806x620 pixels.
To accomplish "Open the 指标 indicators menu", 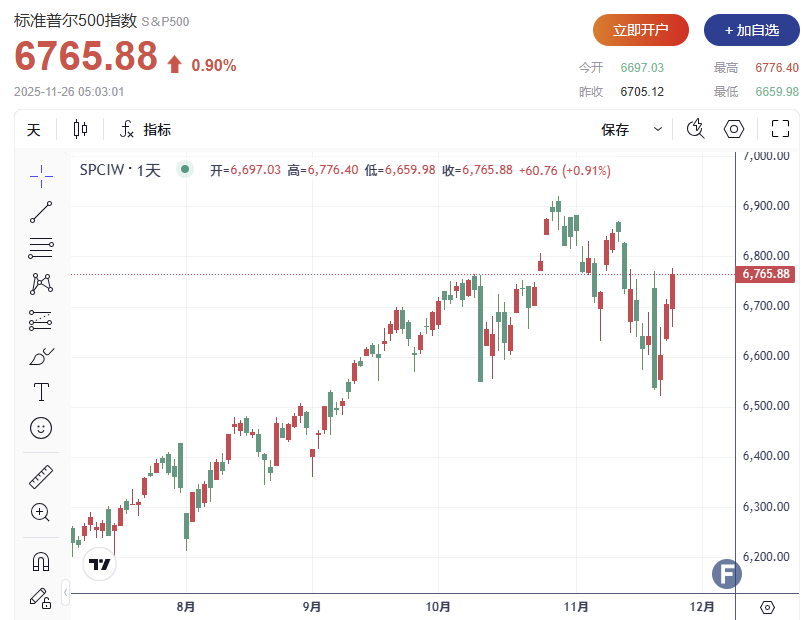I will coord(145,129).
